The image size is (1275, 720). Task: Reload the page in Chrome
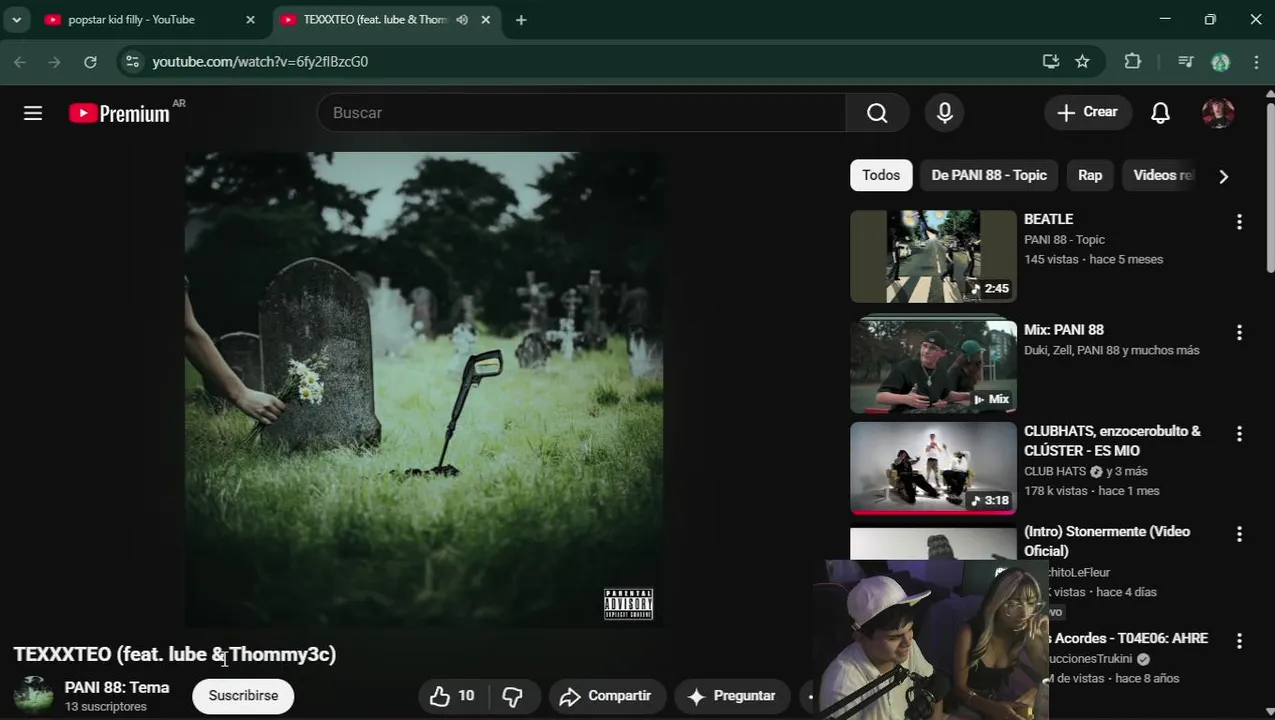click(x=90, y=62)
